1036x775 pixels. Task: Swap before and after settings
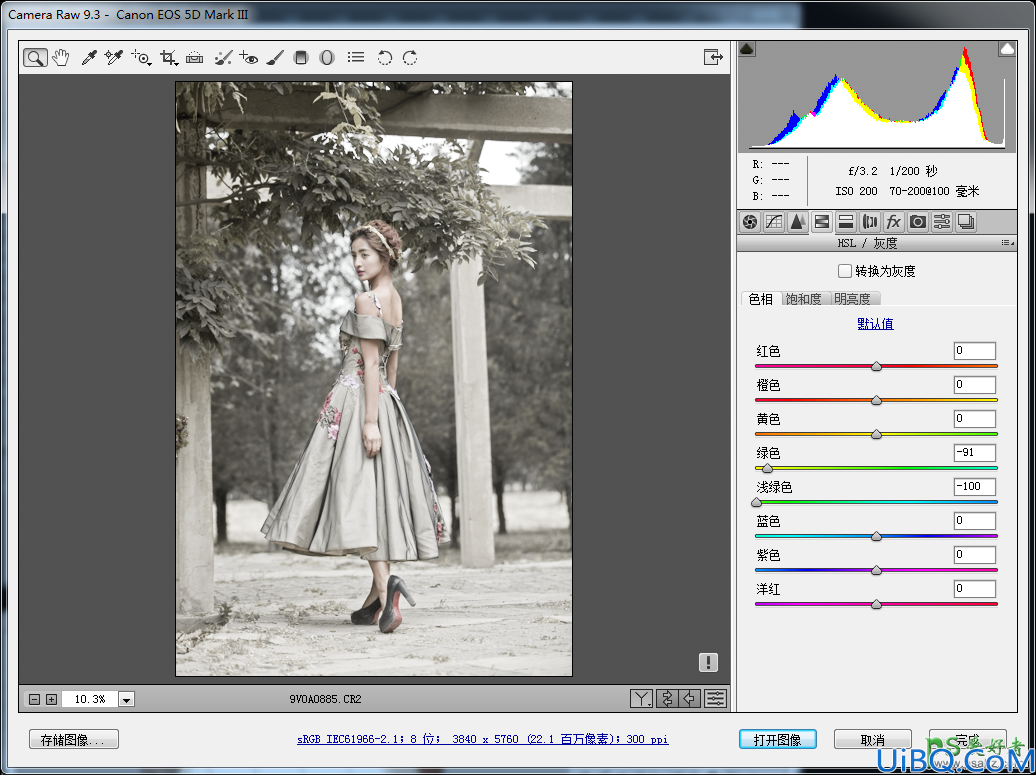pyautogui.click(x=667, y=698)
